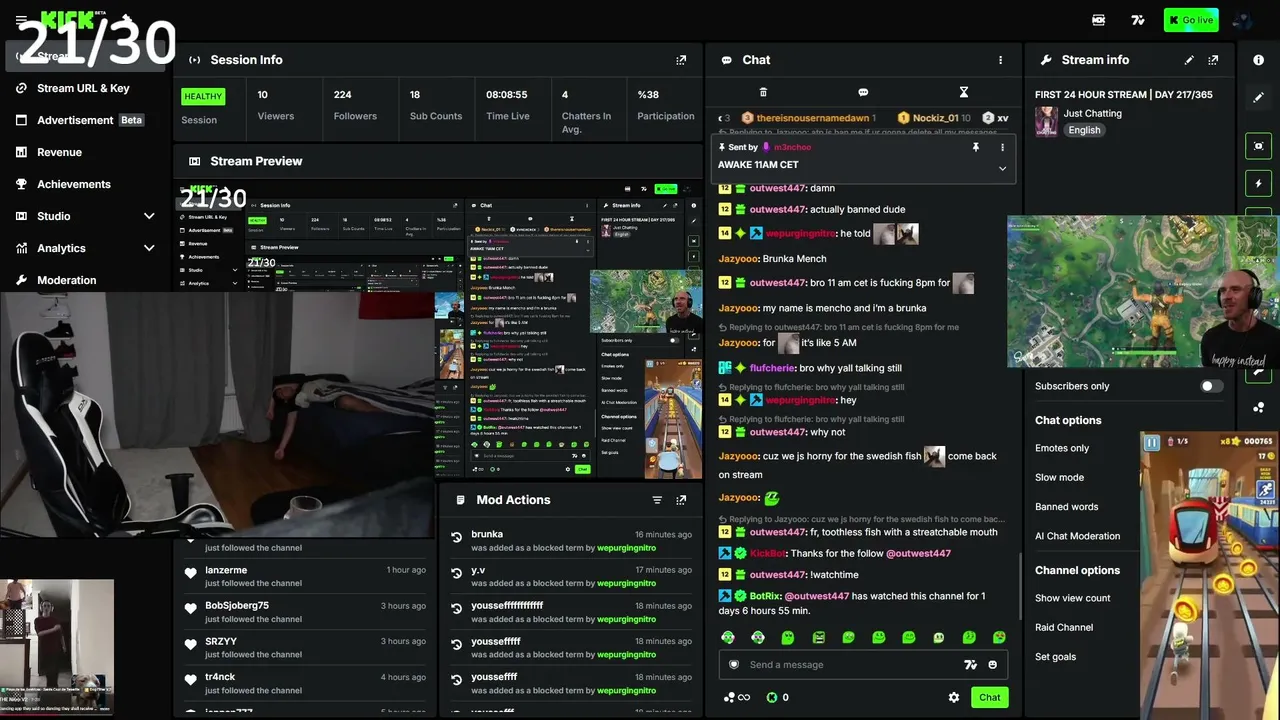
Task: Click the speech bubble icon in Chat toolbar
Action: 863,92
